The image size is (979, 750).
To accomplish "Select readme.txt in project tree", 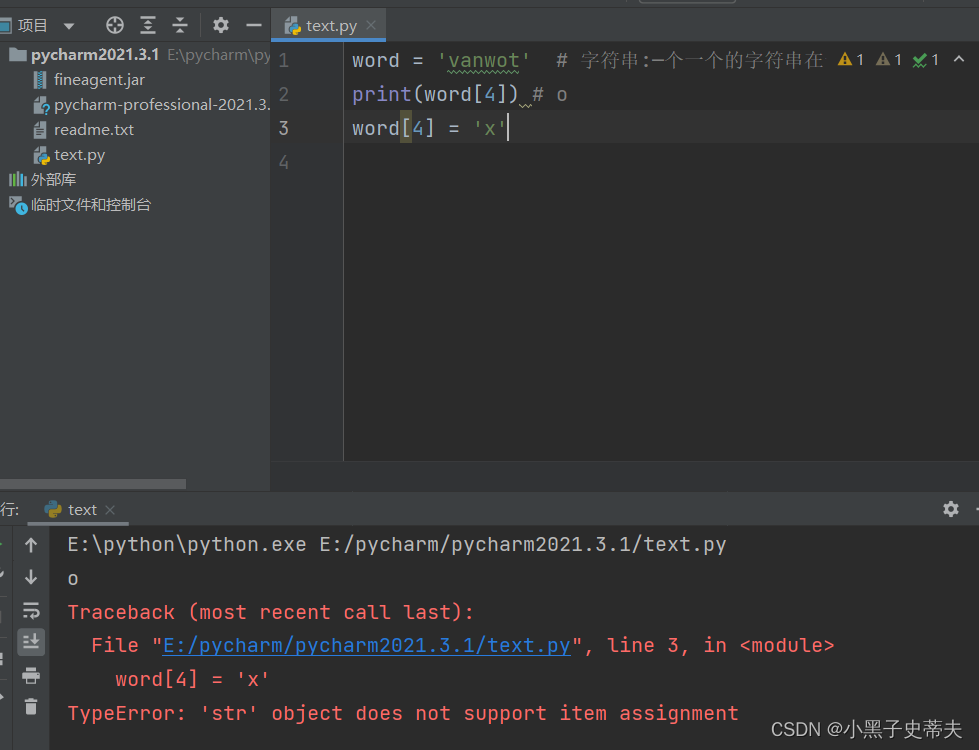I will pos(94,130).
